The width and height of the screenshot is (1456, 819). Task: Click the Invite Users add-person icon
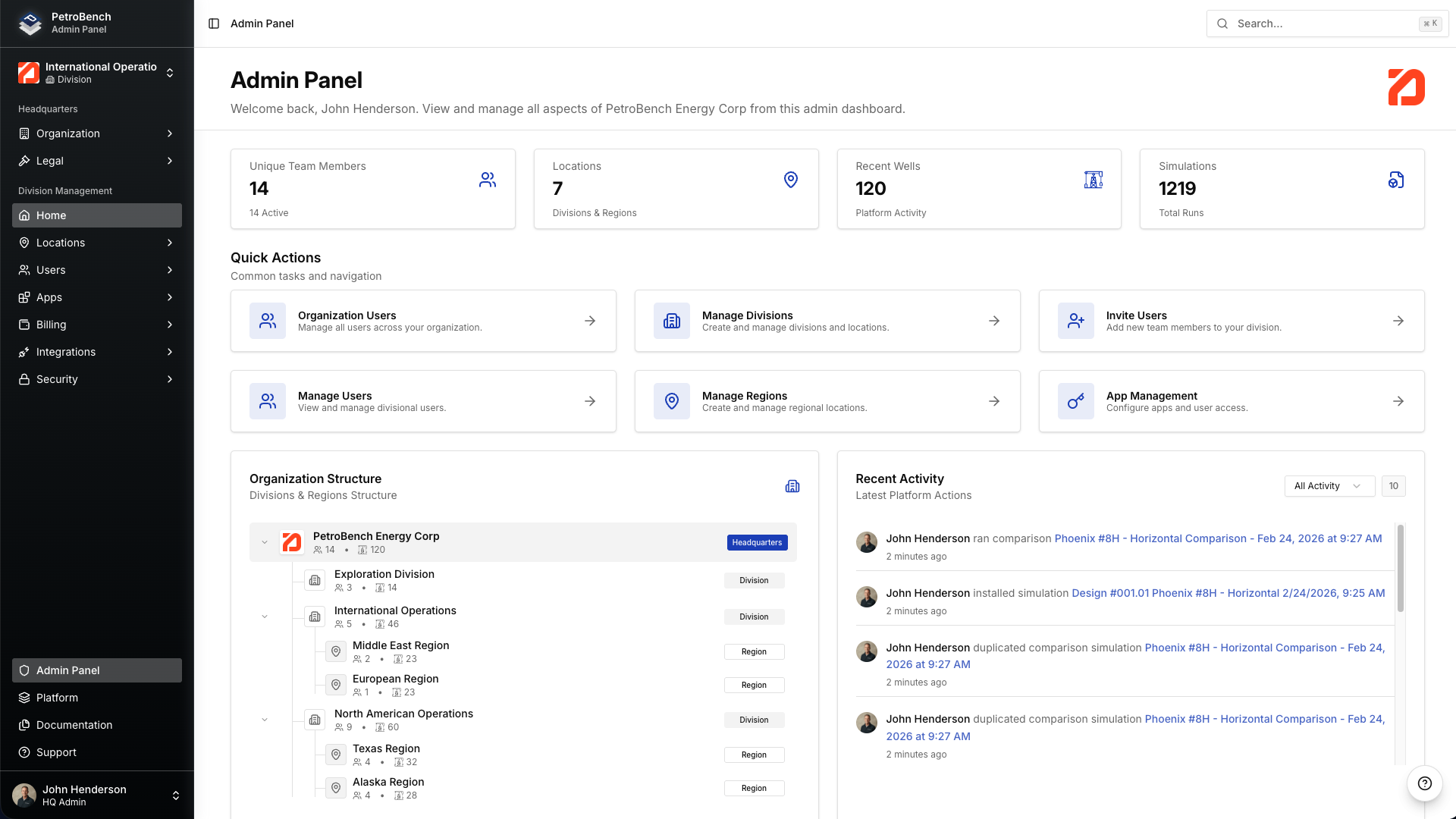[x=1075, y=321]
